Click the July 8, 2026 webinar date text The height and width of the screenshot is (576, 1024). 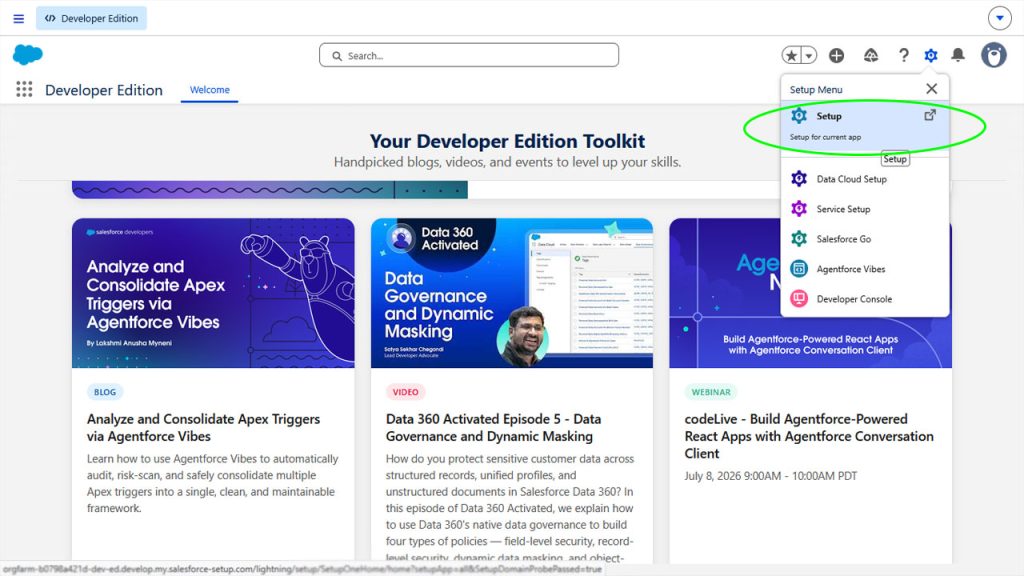tap(771, 476)
